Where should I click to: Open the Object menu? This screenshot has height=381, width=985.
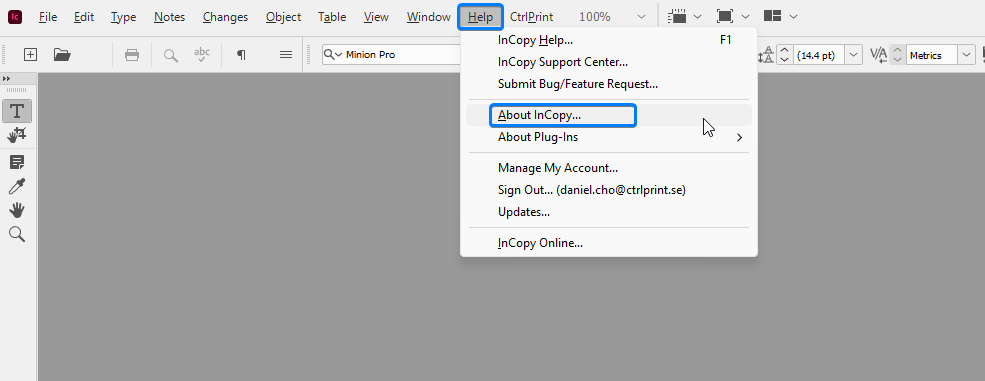(x=283, y=17)
